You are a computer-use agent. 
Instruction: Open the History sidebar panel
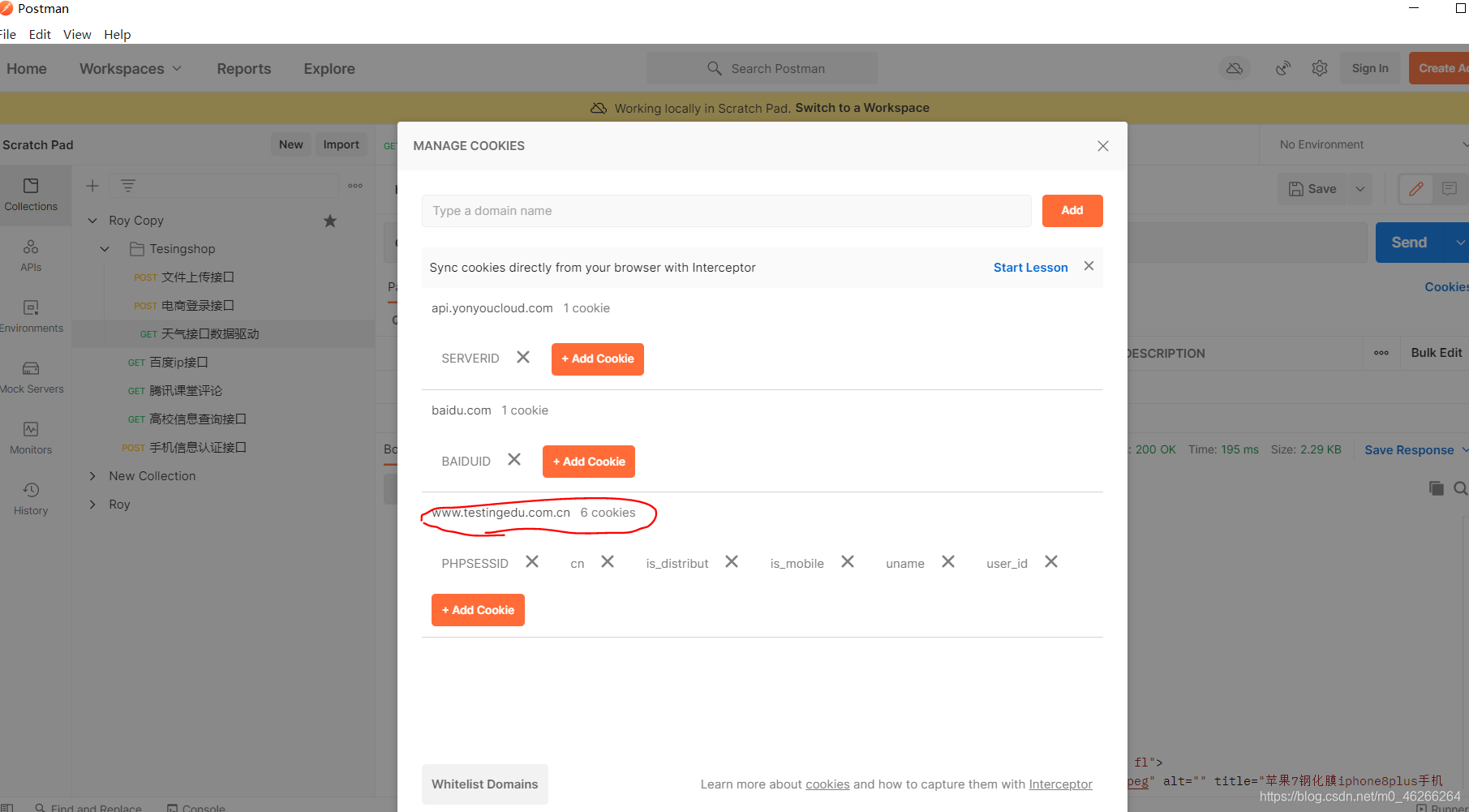(31, 499)
